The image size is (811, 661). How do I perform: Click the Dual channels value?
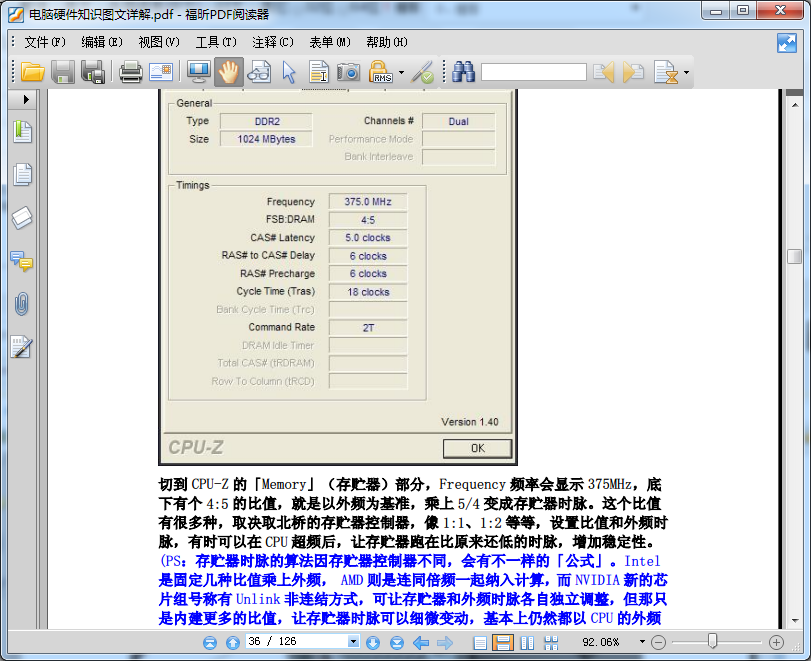point(458,122)
